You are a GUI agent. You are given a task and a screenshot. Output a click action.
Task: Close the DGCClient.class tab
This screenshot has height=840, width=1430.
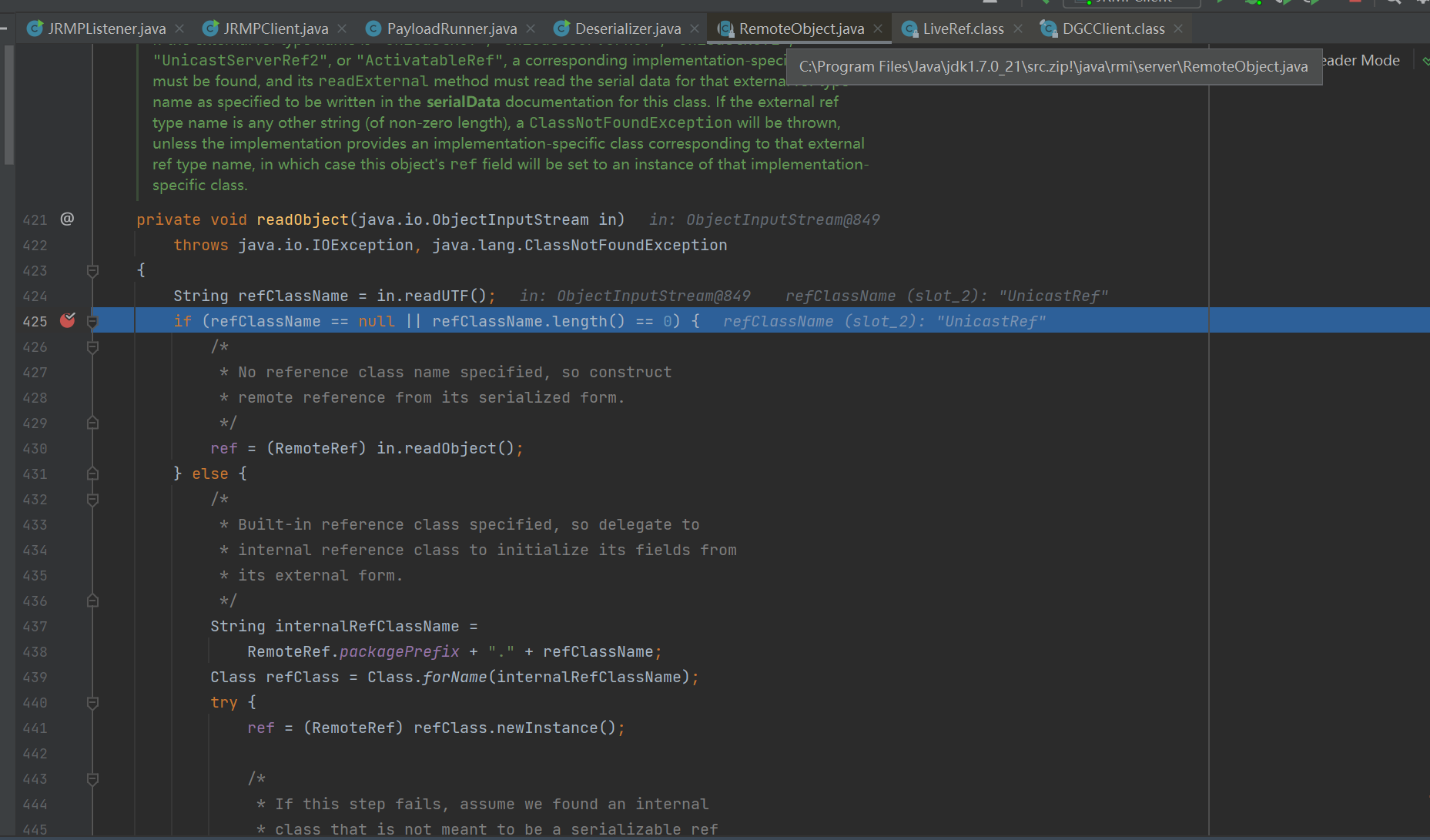[x=1178, y=28]
